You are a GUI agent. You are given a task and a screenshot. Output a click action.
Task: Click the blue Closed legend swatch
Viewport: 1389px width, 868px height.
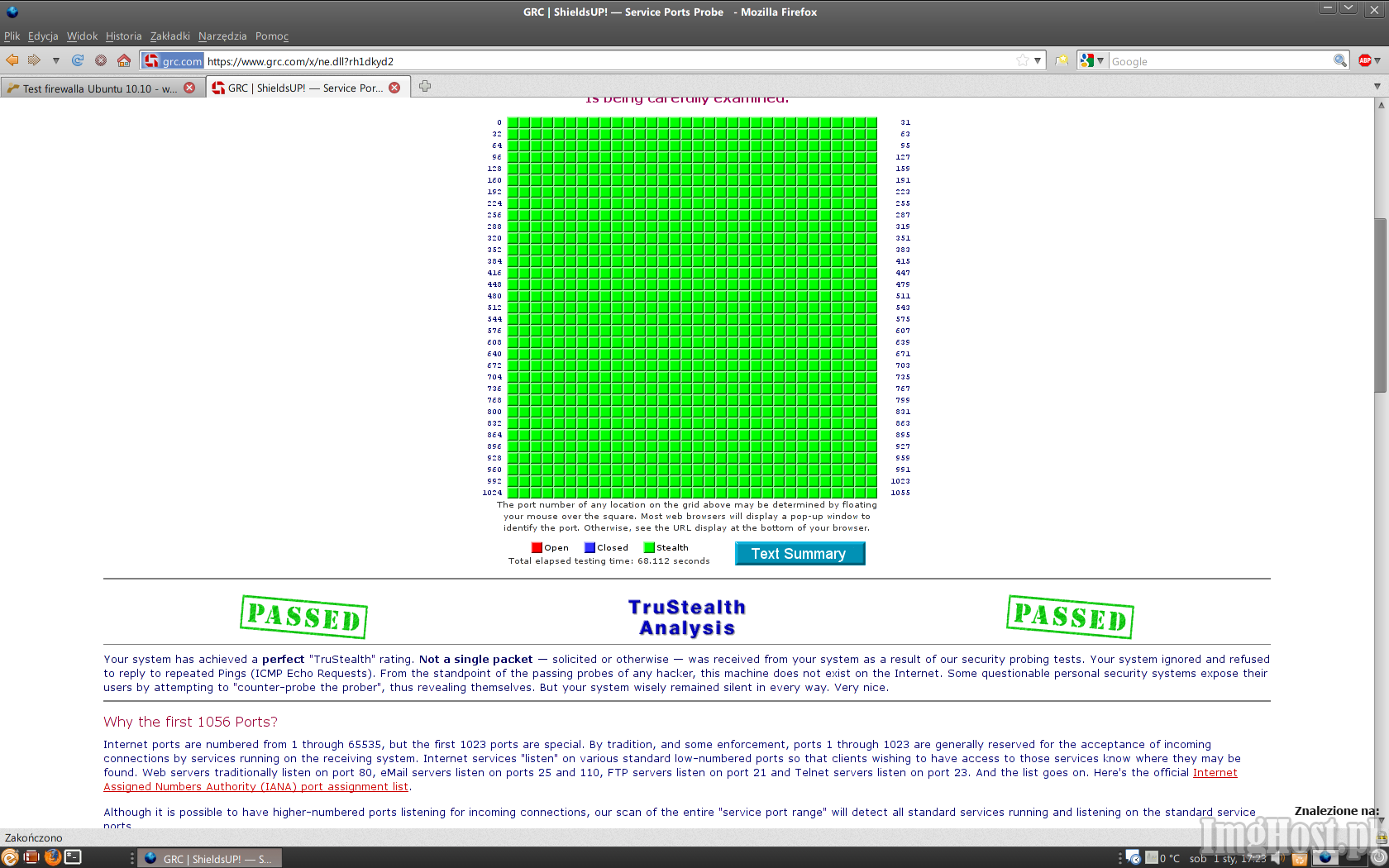click(x=589, y=547)
